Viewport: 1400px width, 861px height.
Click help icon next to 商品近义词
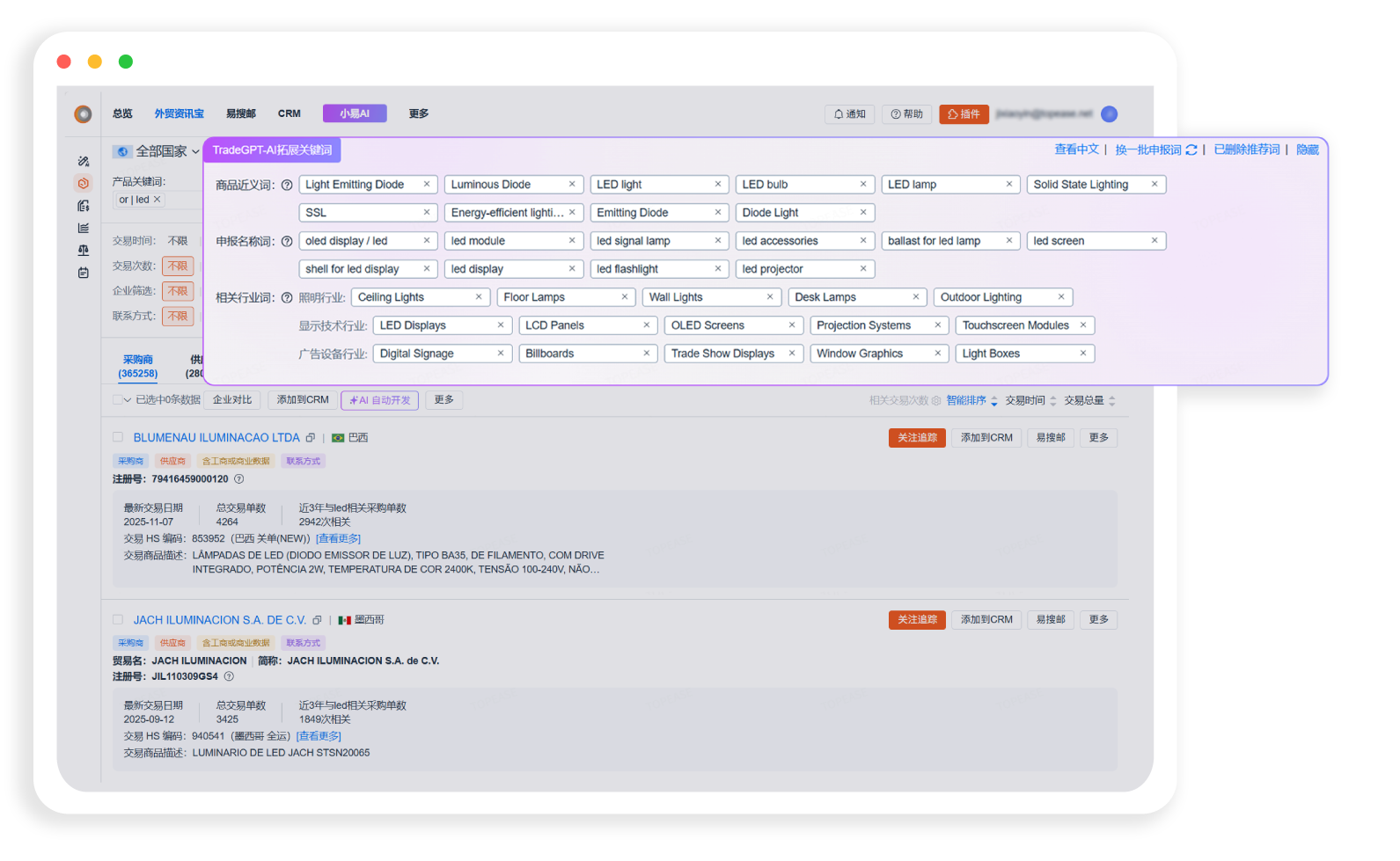[287, 186]
